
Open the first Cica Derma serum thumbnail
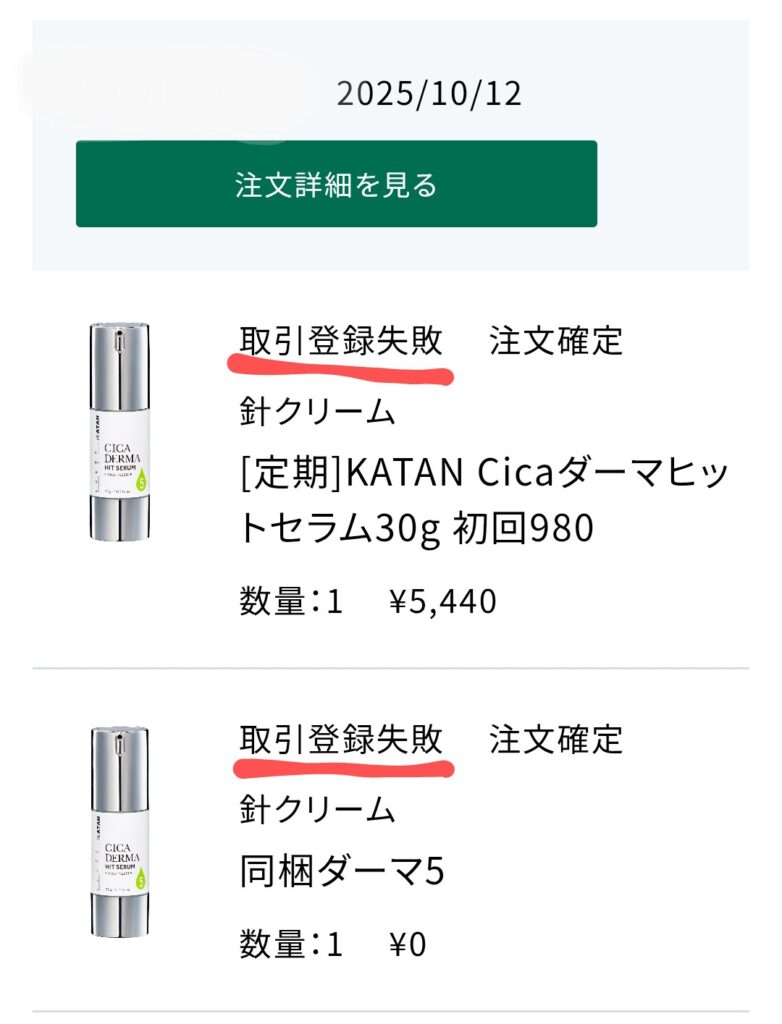tap(118, 432)
